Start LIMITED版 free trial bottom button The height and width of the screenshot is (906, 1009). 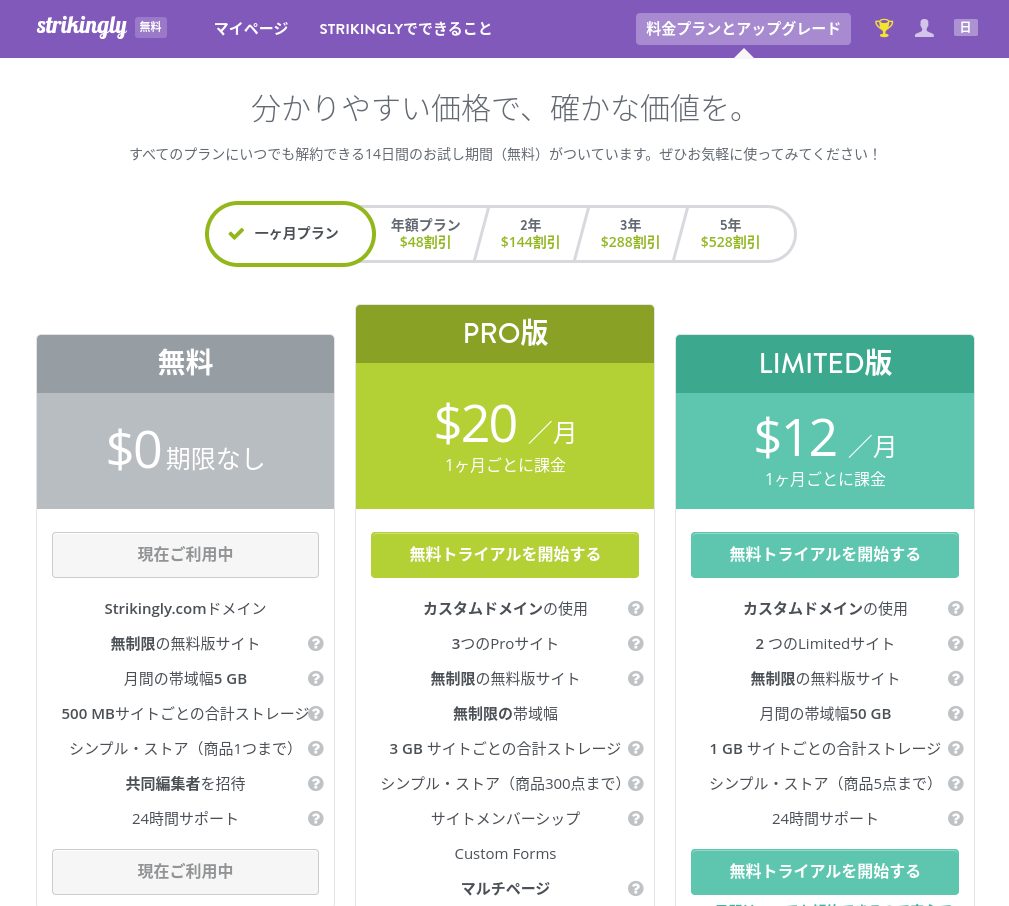(825, 871)
